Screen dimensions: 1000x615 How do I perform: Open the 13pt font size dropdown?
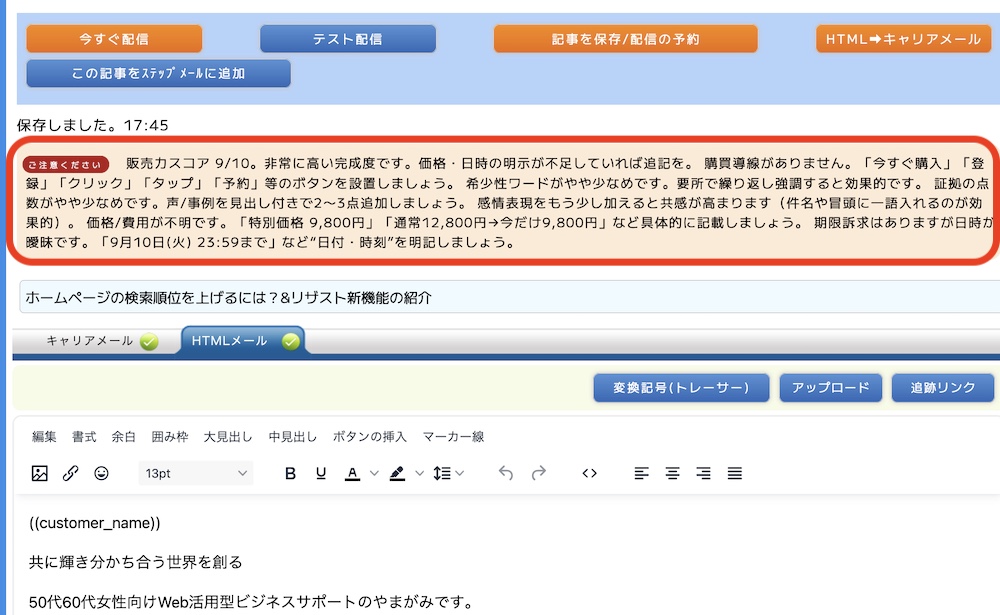pos(196,474)
